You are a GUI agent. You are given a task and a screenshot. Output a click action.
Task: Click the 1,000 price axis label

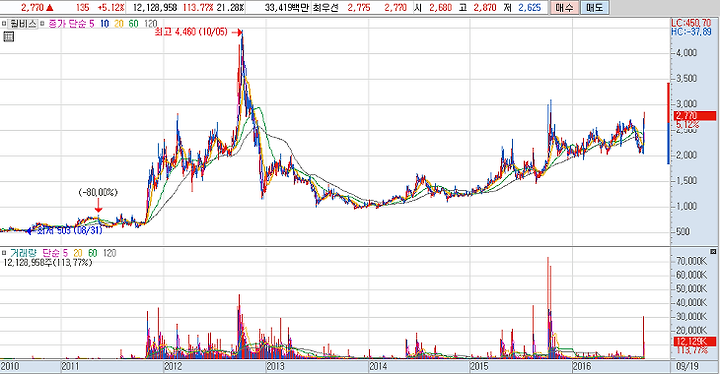686,206
